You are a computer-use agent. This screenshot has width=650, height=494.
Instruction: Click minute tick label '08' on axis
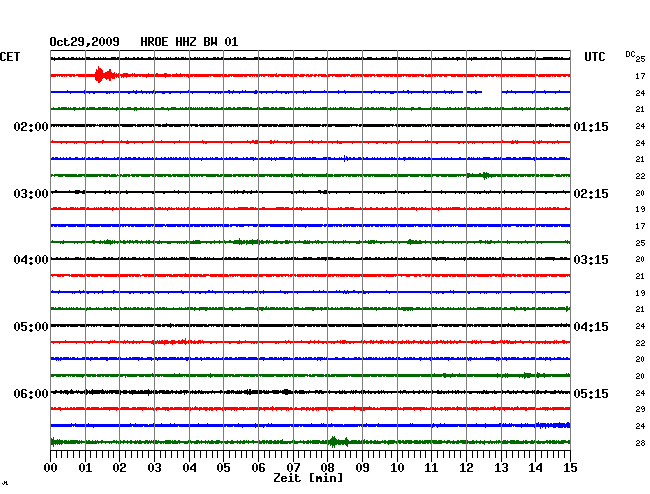click(x=327, y=468)
